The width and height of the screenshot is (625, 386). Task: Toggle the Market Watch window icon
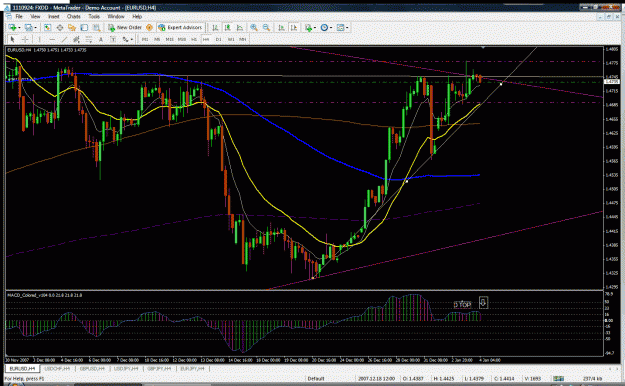(47, 27)
